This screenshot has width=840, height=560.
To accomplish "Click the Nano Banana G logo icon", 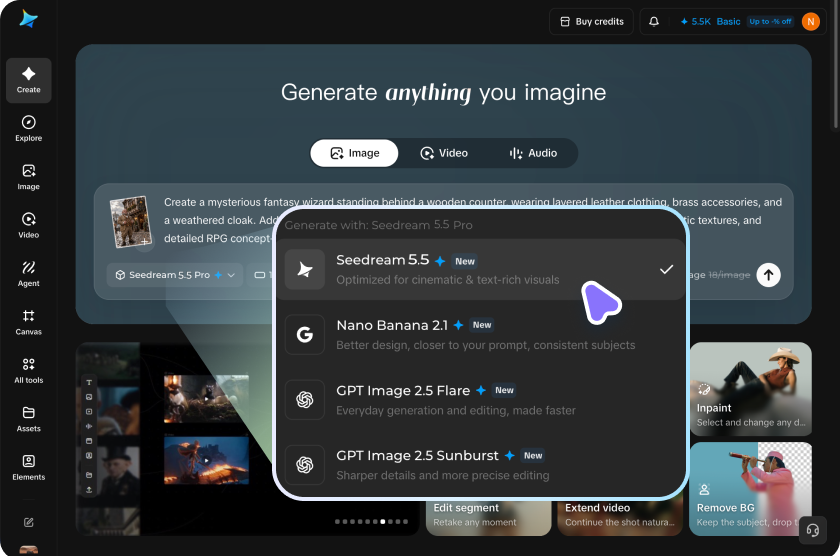I will pos(305,335).
